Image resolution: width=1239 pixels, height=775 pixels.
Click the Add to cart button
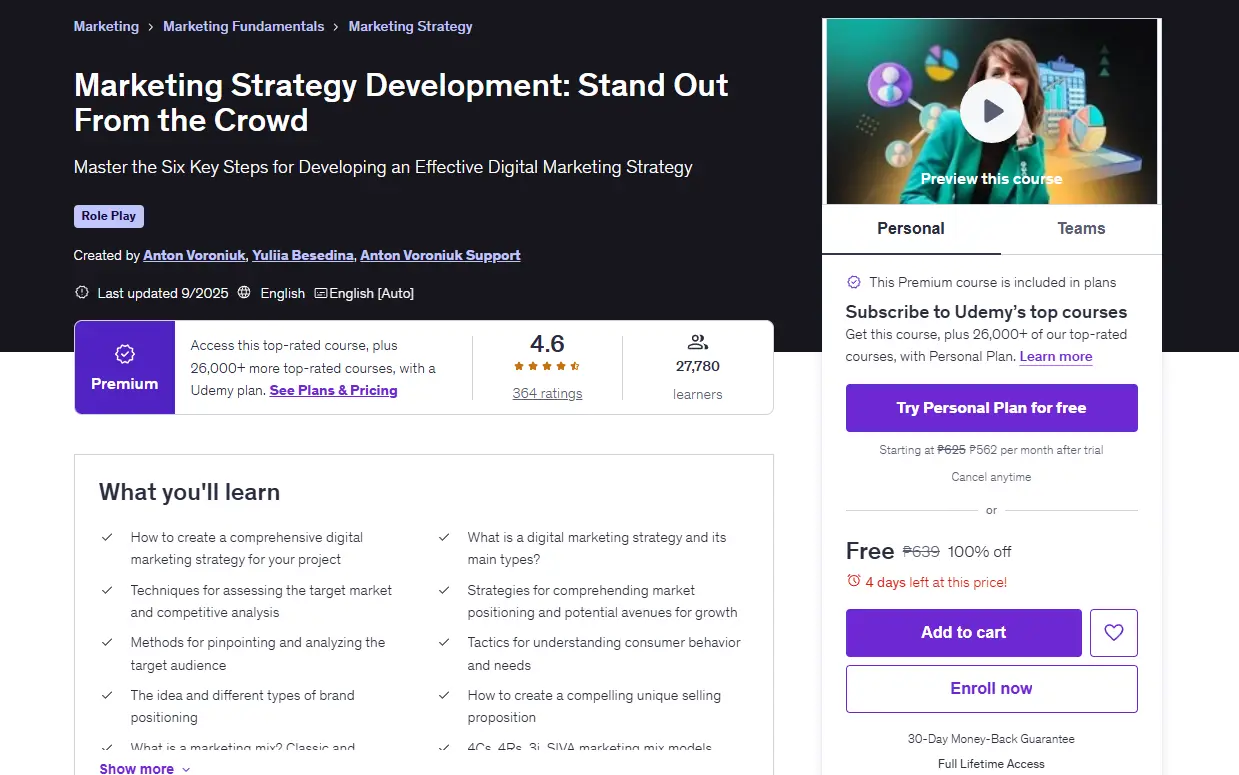(964, 633)
